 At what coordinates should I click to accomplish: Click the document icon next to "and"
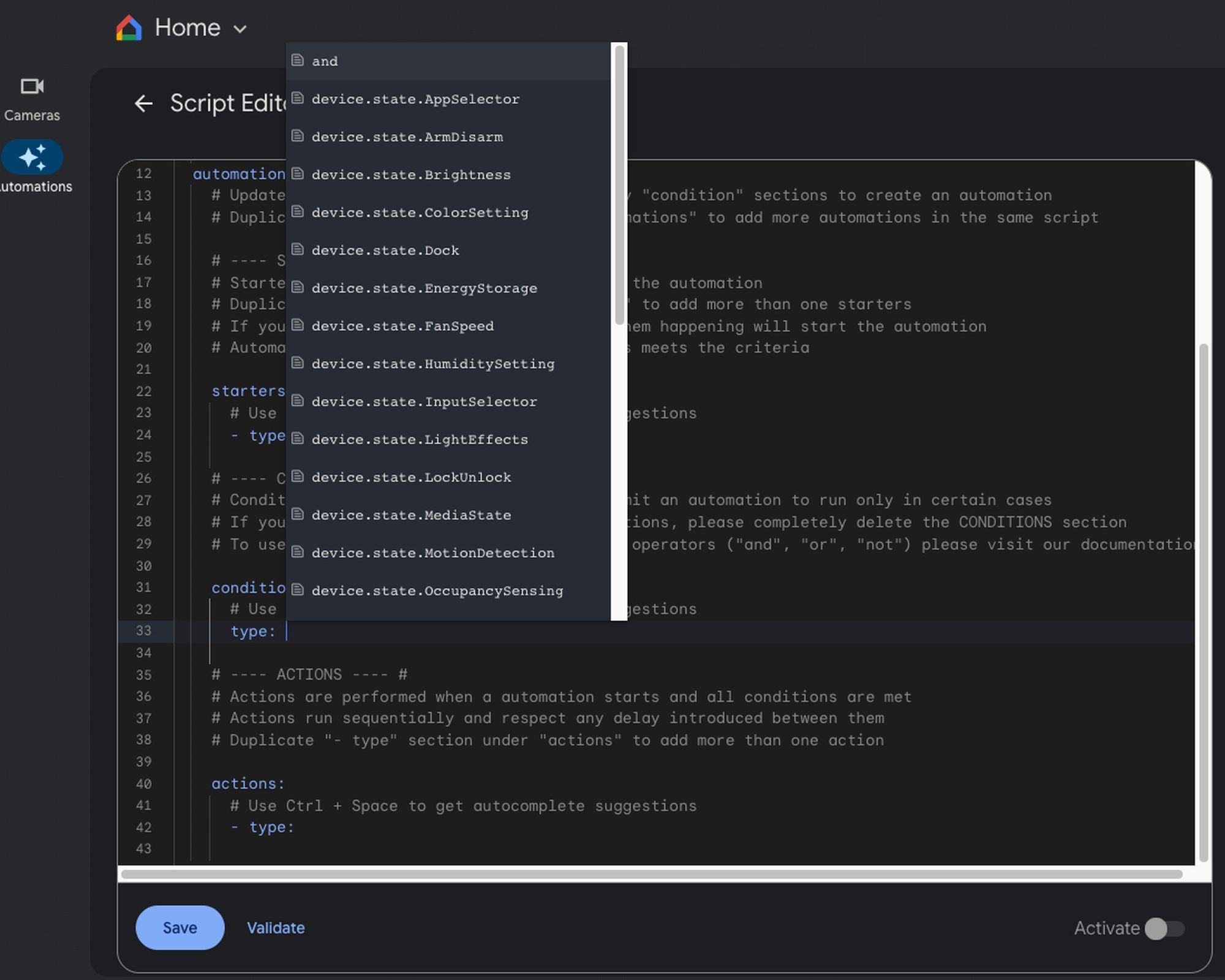pos(298,60)
